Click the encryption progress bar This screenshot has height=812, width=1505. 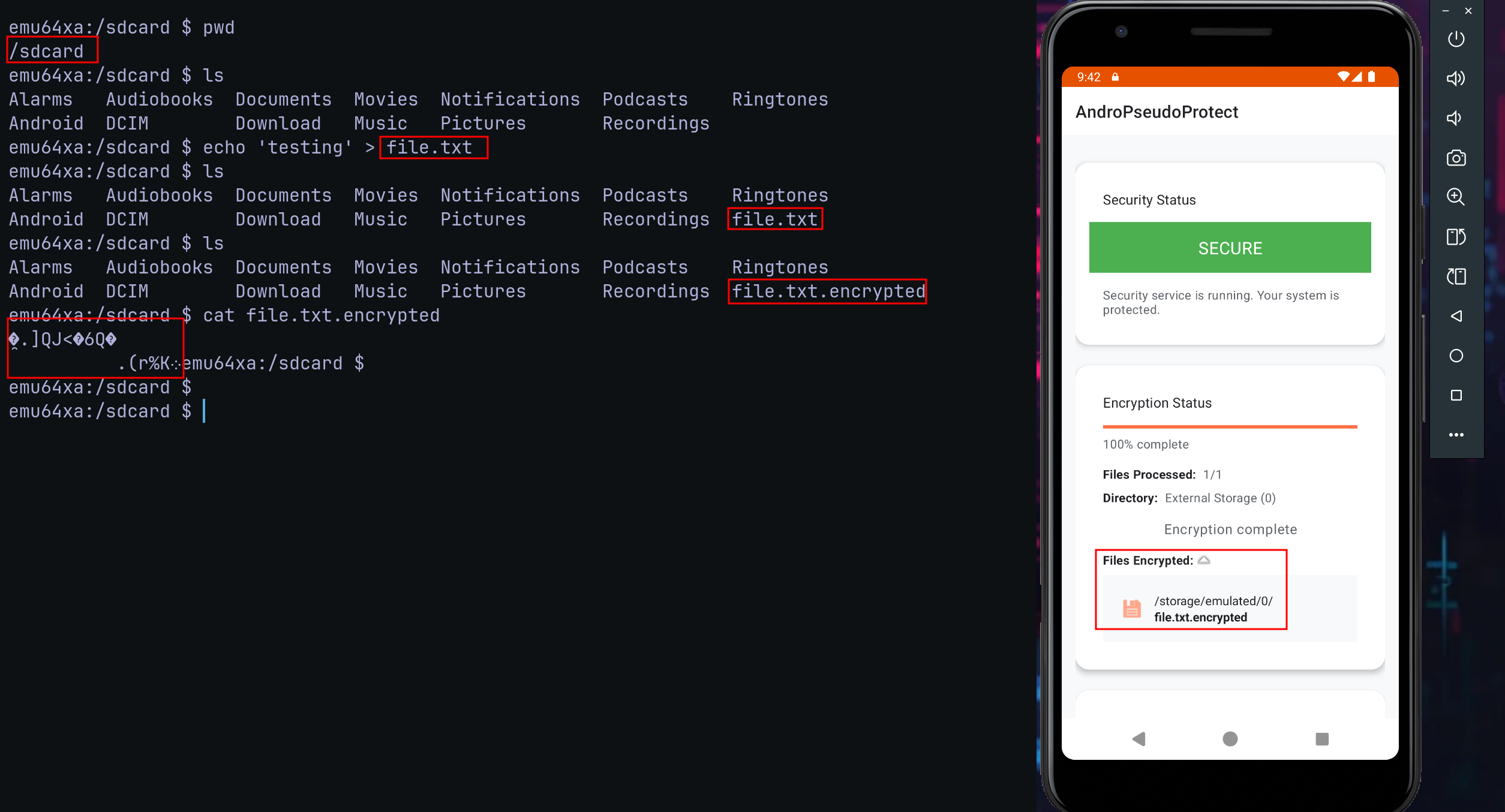coord(1230,427)
